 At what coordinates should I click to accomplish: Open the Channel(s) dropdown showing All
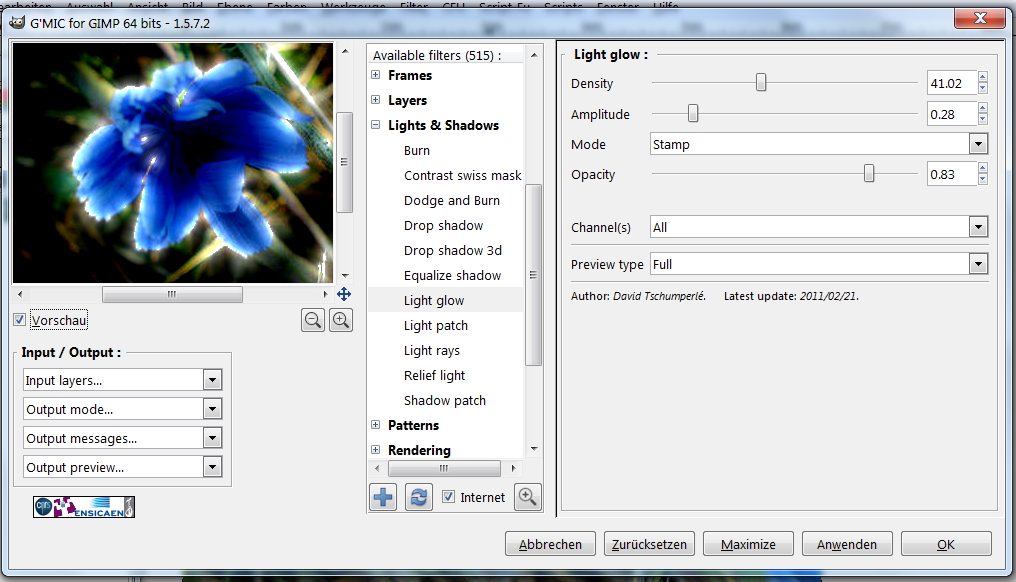click(819, 227)
